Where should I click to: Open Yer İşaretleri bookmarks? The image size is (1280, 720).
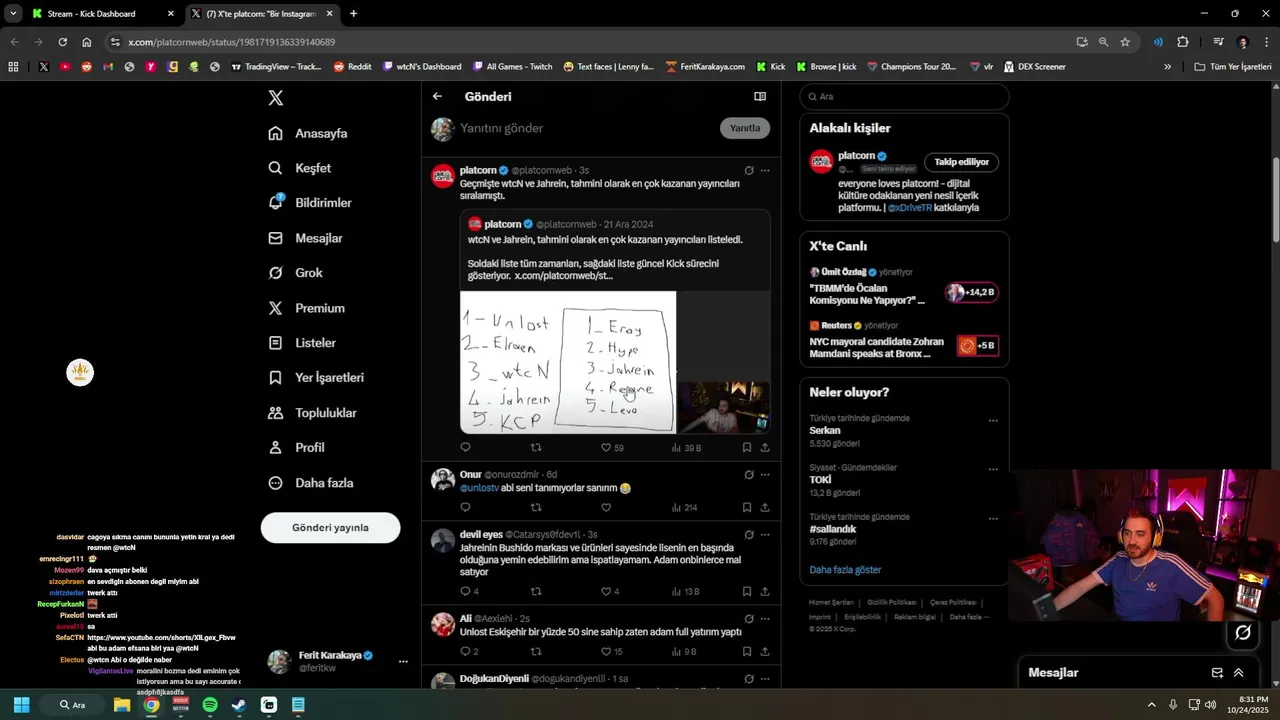[316, 378]
